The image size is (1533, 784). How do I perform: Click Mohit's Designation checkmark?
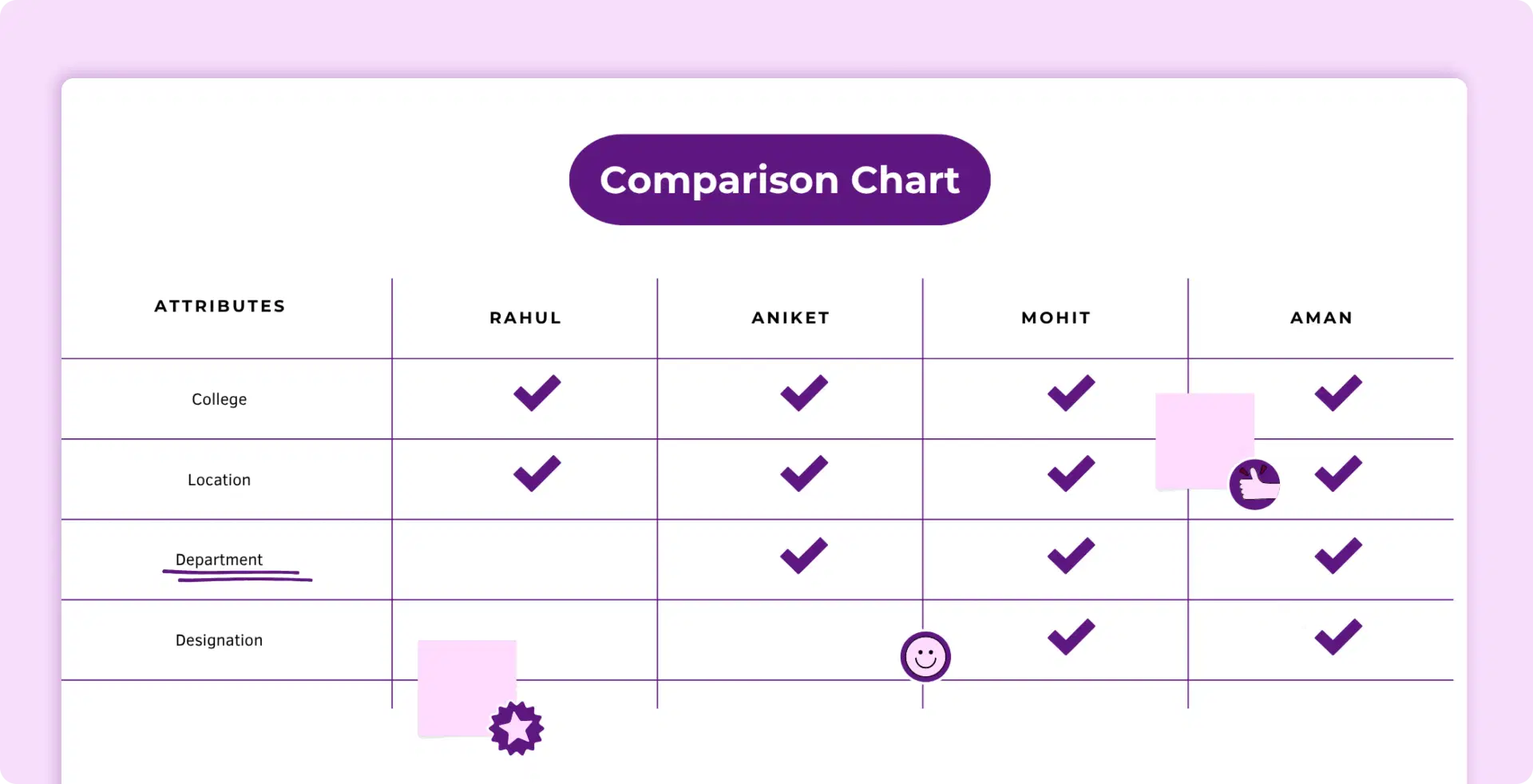(x=1071, y=637)
